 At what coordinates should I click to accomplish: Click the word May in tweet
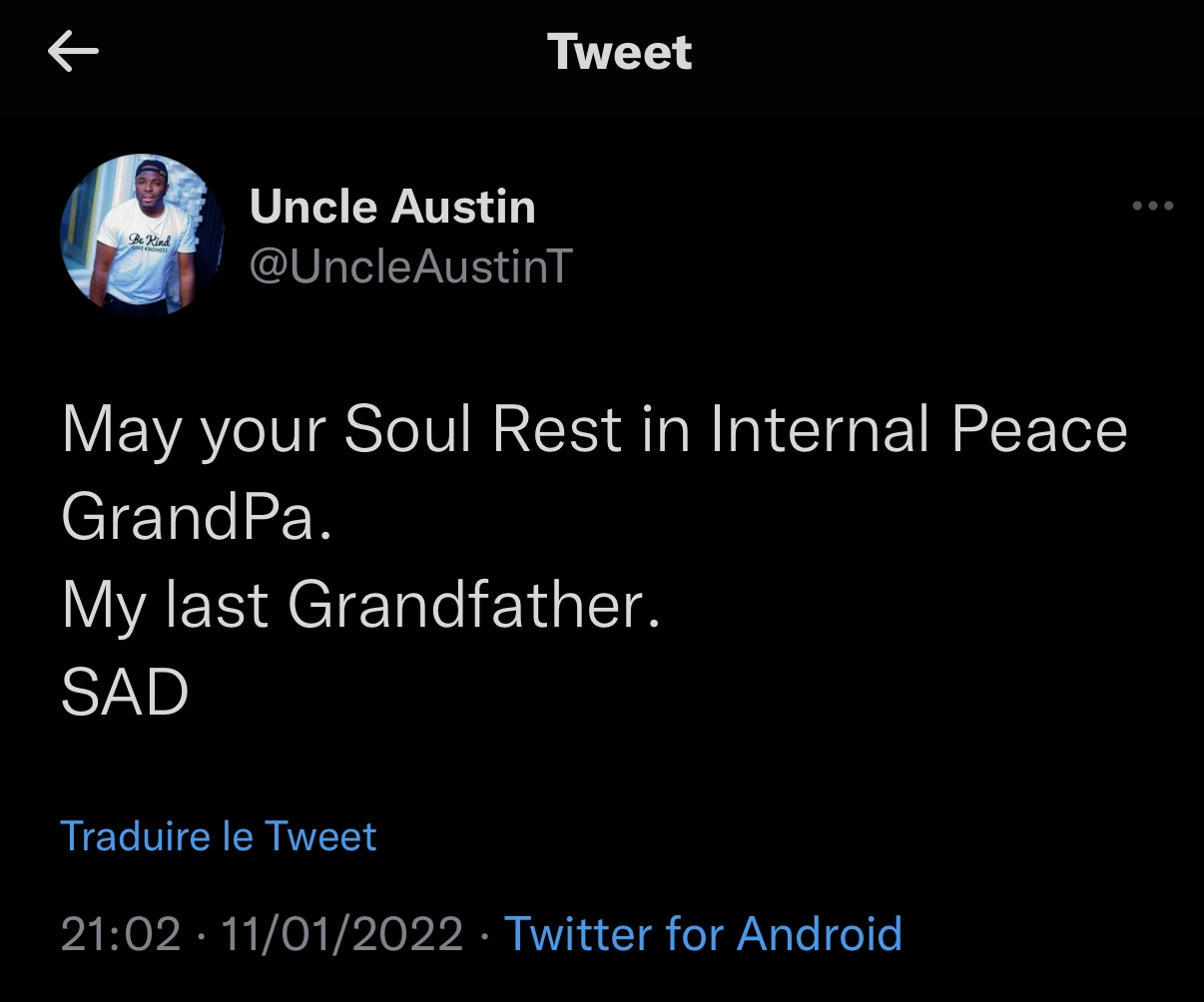coord(123,430)
